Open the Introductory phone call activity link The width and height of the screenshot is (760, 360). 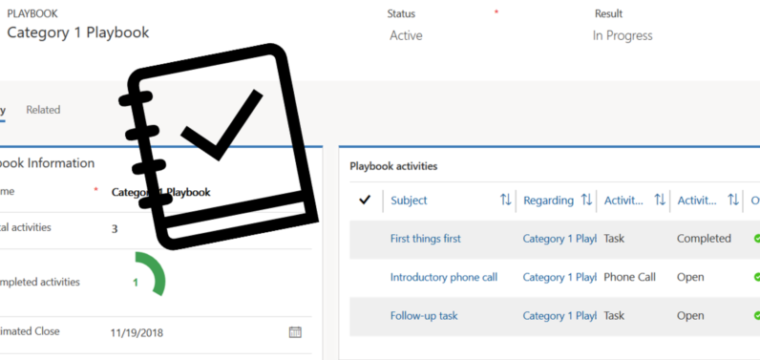pyautogui.click(x=443, y=277)
